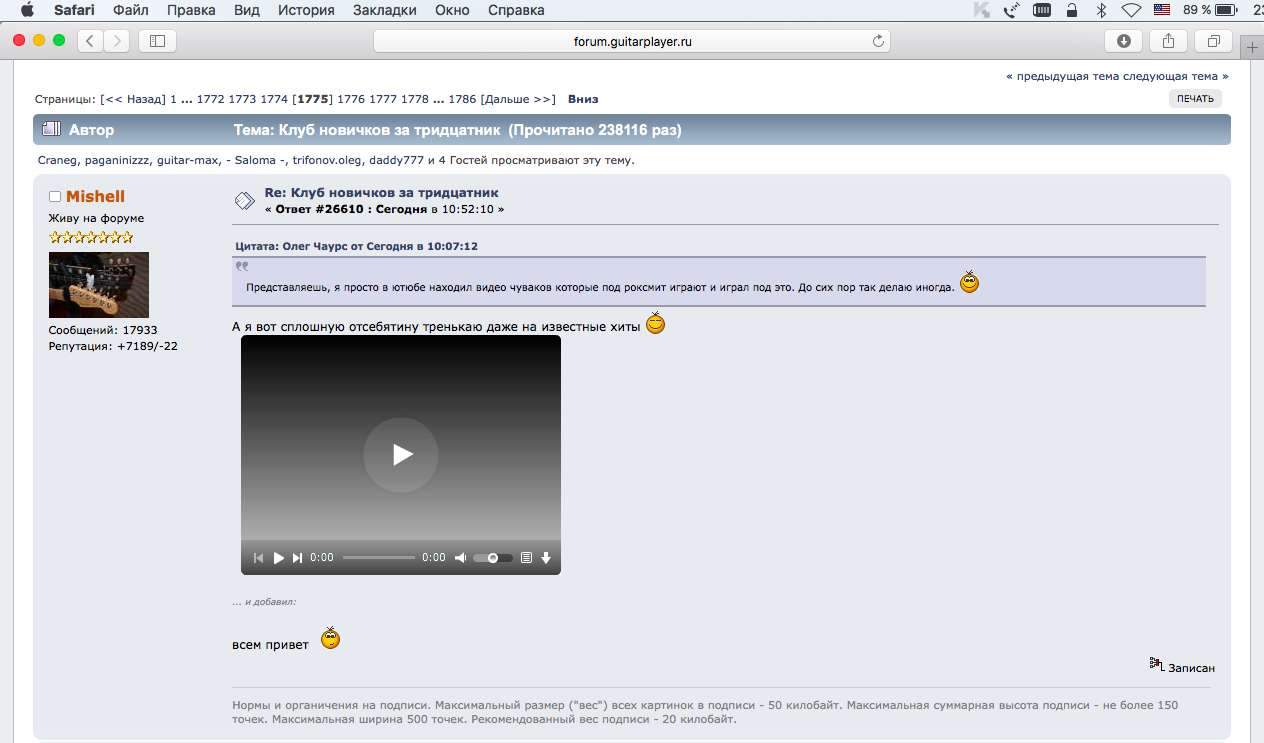Viewport: 1264px width, 743px height.
Task: Reload the page from the address bar
Action: click(x=878, y=41)
